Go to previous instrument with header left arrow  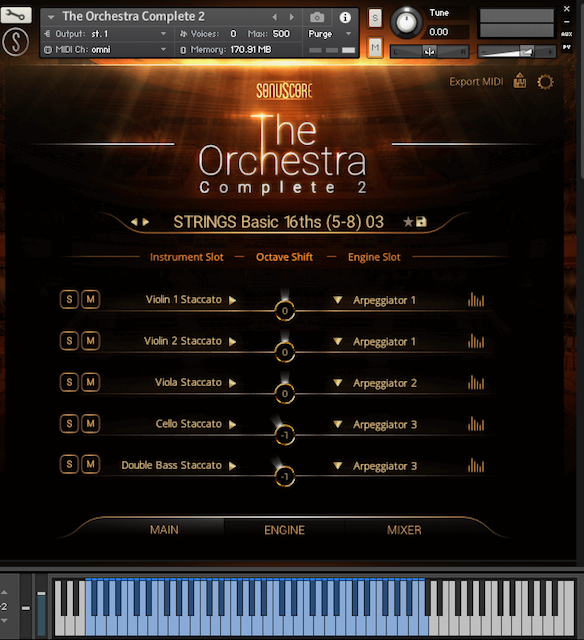(x=275, y=17)
